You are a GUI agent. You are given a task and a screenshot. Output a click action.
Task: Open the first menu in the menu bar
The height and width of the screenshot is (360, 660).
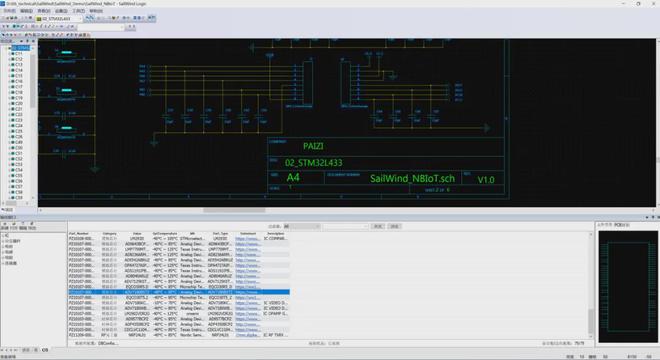(9, 11)
